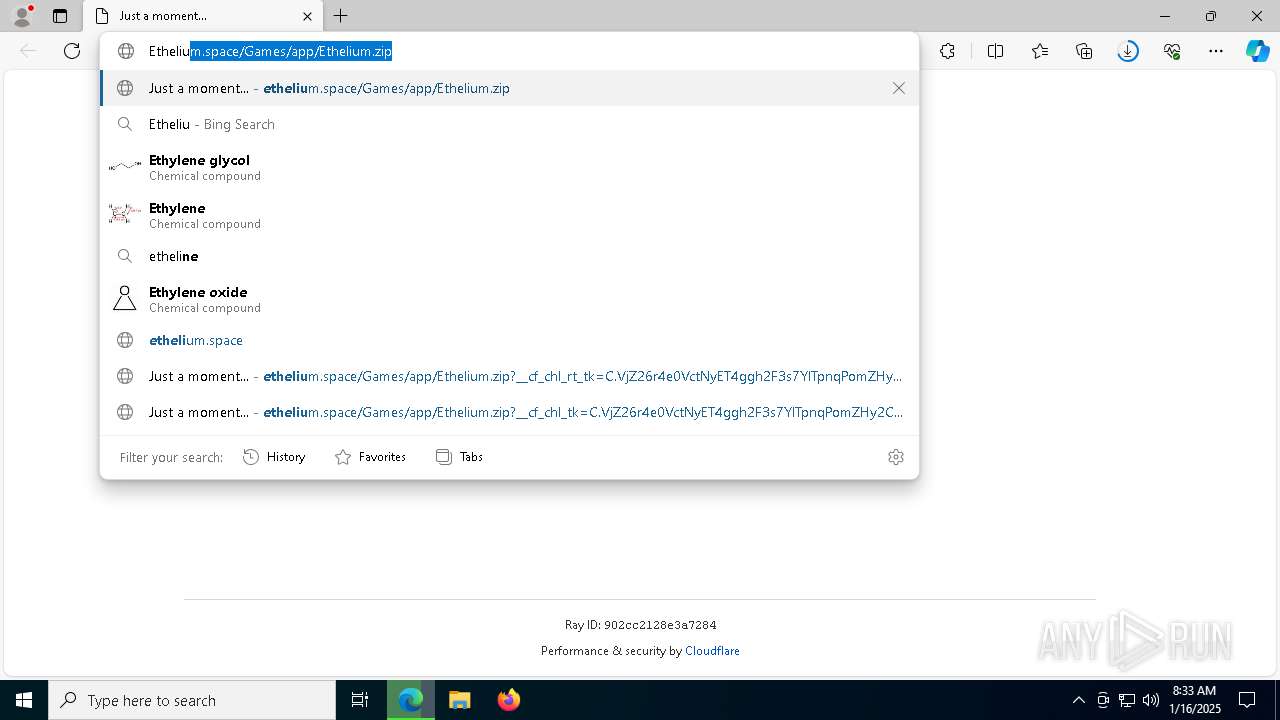
Task: Select suggestion with __cf_chl_rt_tk parameter
Action: tap(509, 376)
